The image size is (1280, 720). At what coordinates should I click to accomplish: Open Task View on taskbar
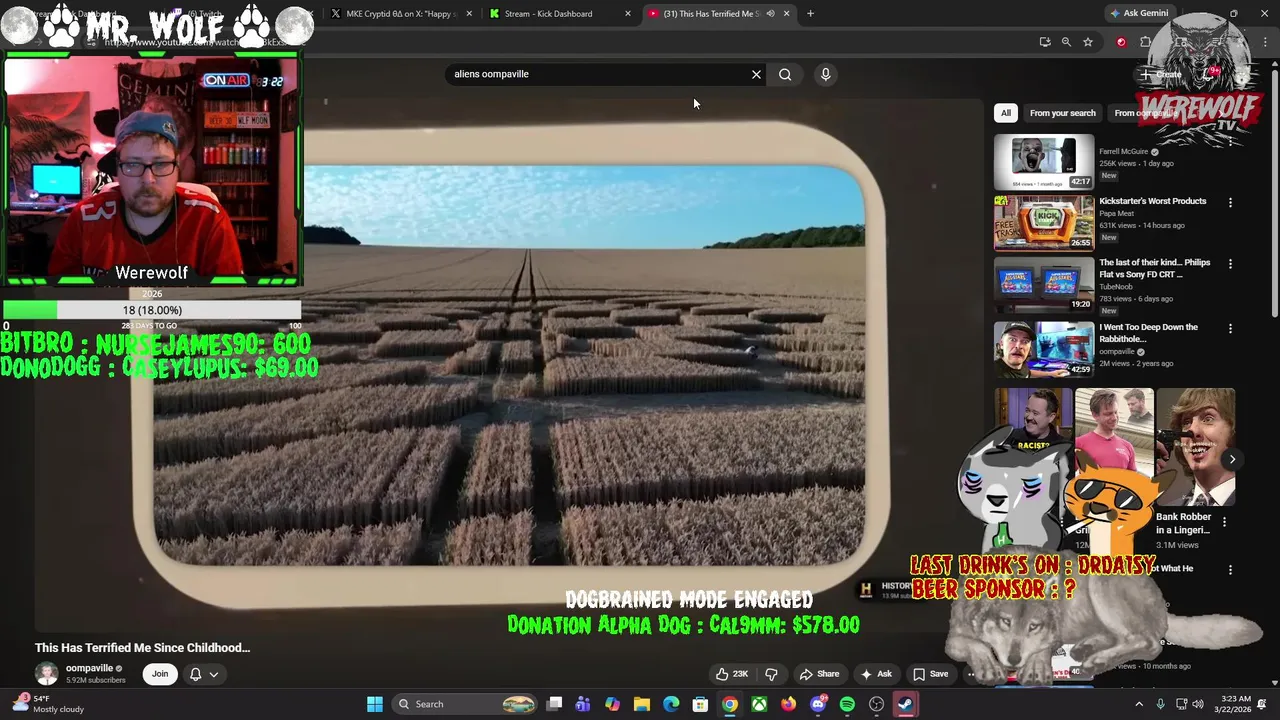555,704
